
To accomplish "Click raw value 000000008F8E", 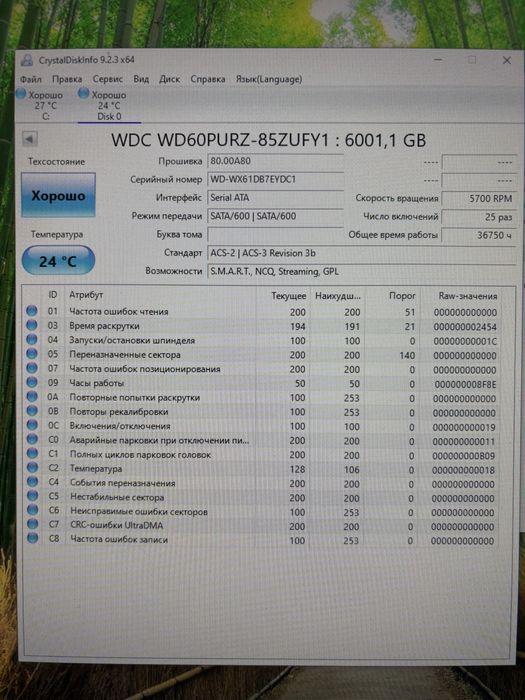I will pos(465,384).
